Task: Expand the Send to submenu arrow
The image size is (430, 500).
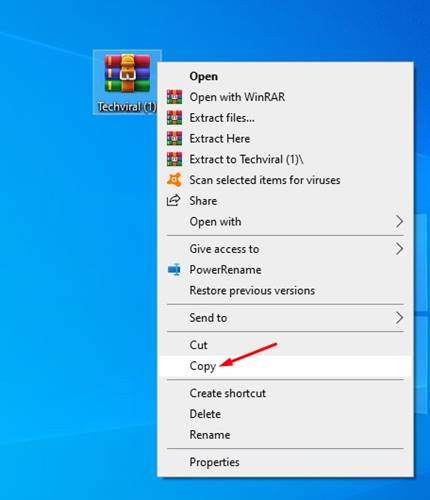Action: (x=399, y=318)
